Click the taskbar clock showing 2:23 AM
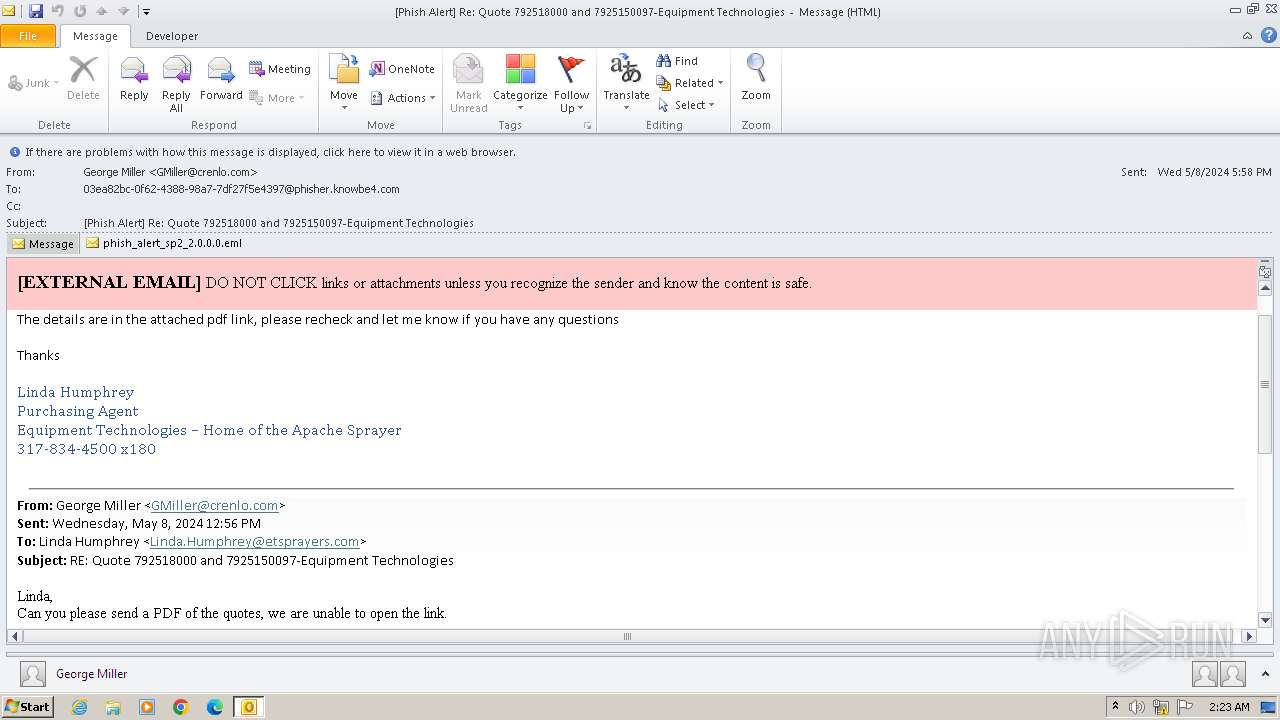1280x720 pixels. [x=1229, y=707]
